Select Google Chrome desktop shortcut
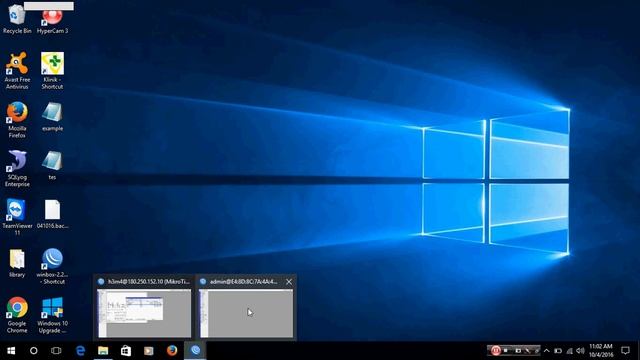This screenshot has width=640, height=360. 17,315
